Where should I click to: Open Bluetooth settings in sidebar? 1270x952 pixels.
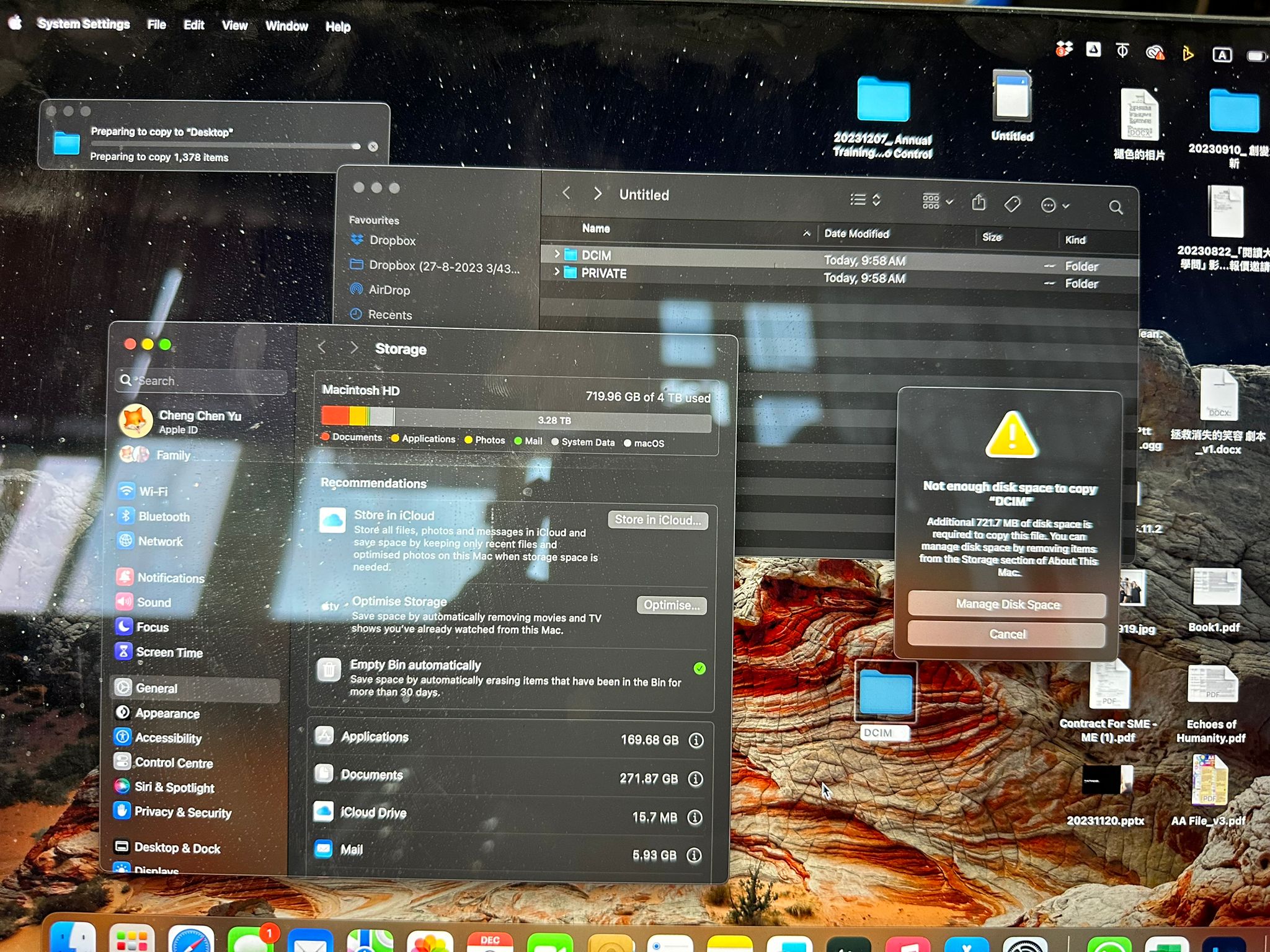tap(164, 516)
